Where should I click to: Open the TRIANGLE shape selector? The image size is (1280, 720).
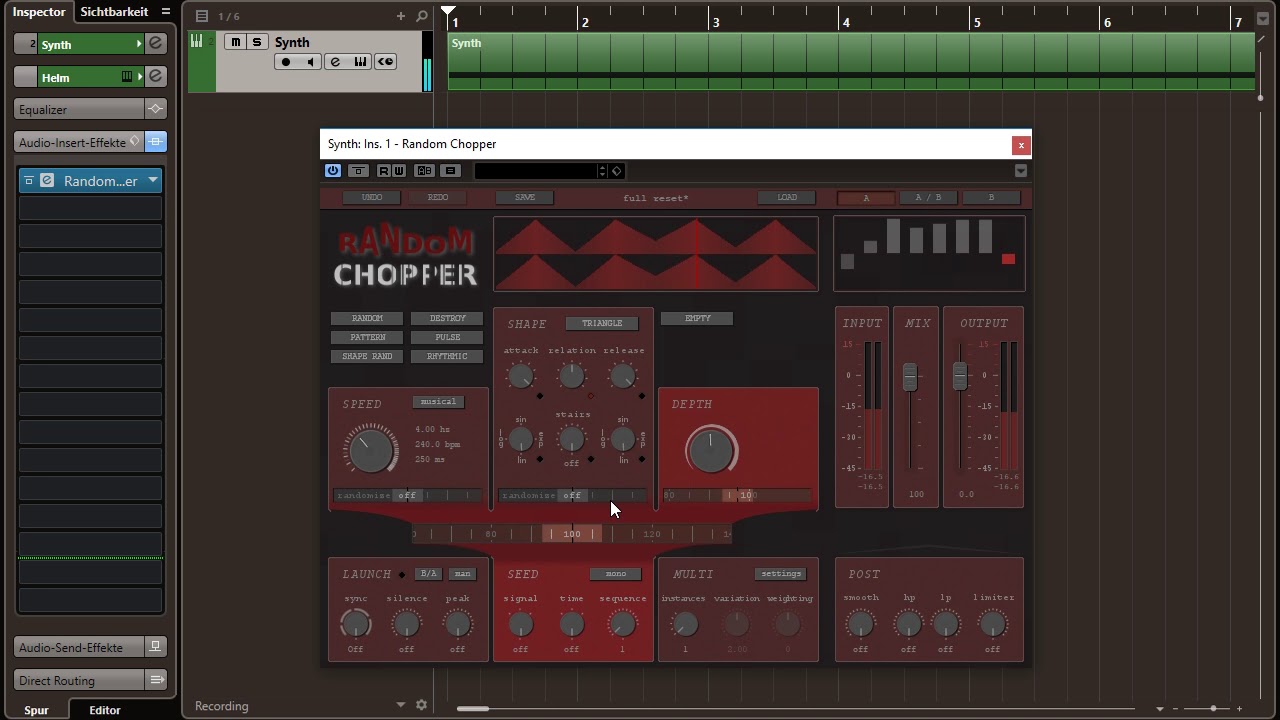[602, 323]
